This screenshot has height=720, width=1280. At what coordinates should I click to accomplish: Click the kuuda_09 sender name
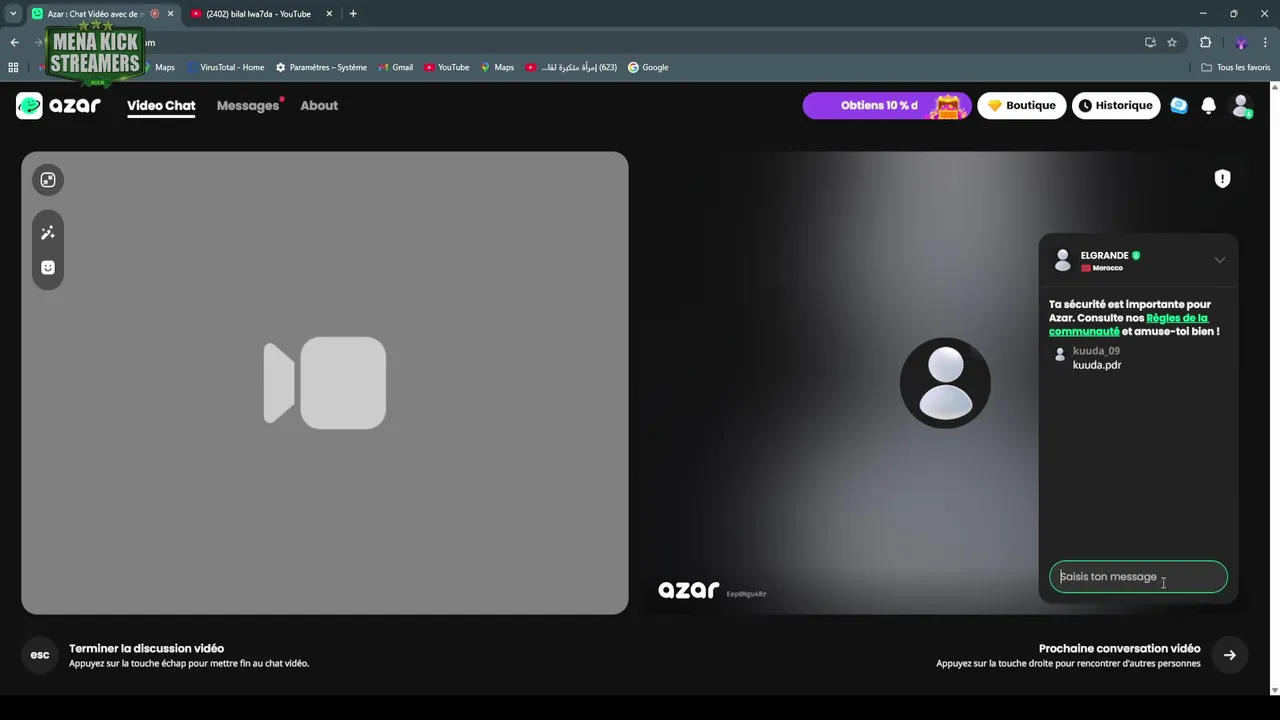pyautogui.click(x=1096, y=351)
